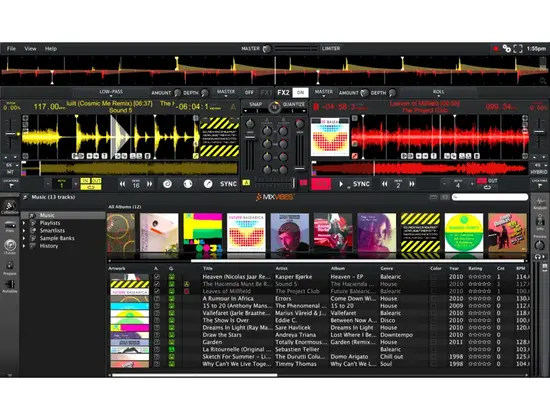
Task: Click deck B red pencil edit icon
Action: (x=355, y=155)
